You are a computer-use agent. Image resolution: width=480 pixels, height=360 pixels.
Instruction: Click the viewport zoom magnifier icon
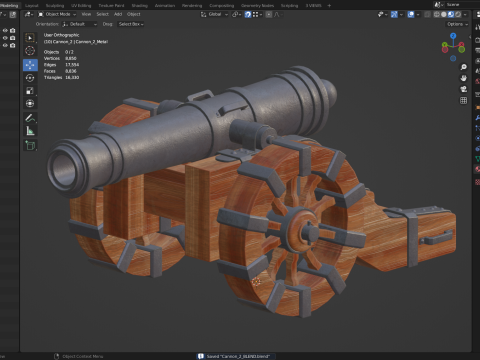(463, 67)
